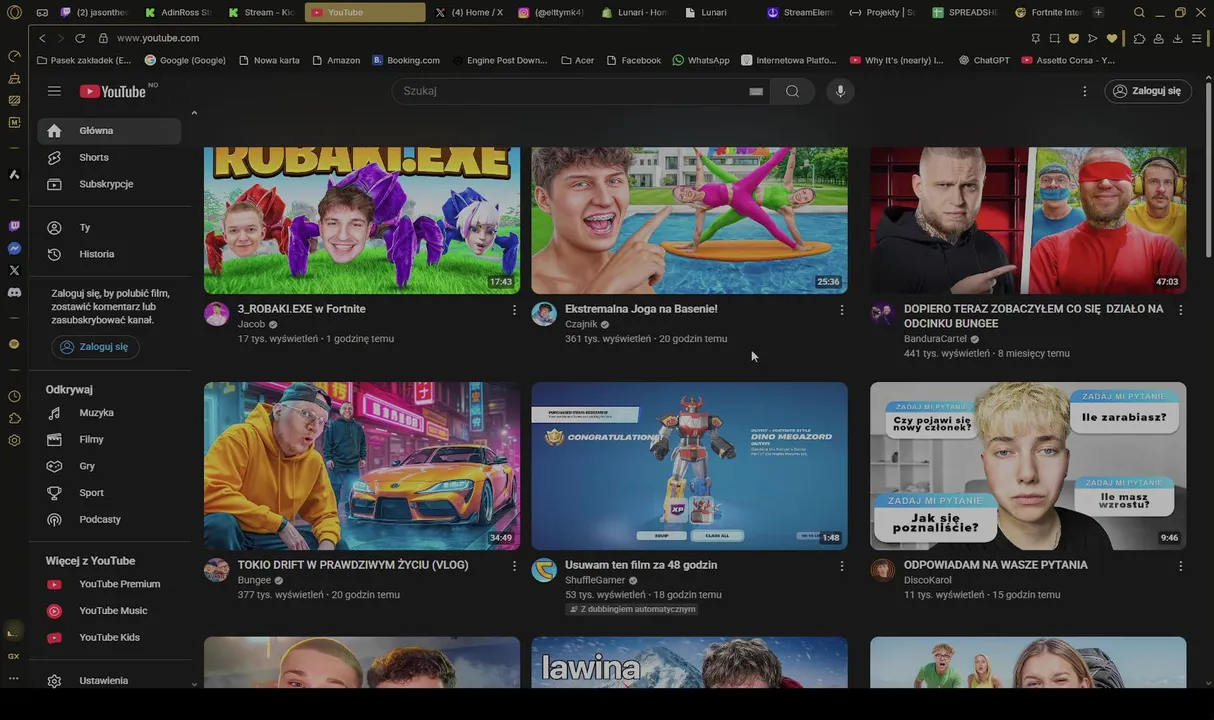The image size is (1214, 720).
Task: Open YouTube Kids link
Action: (110, 637)
